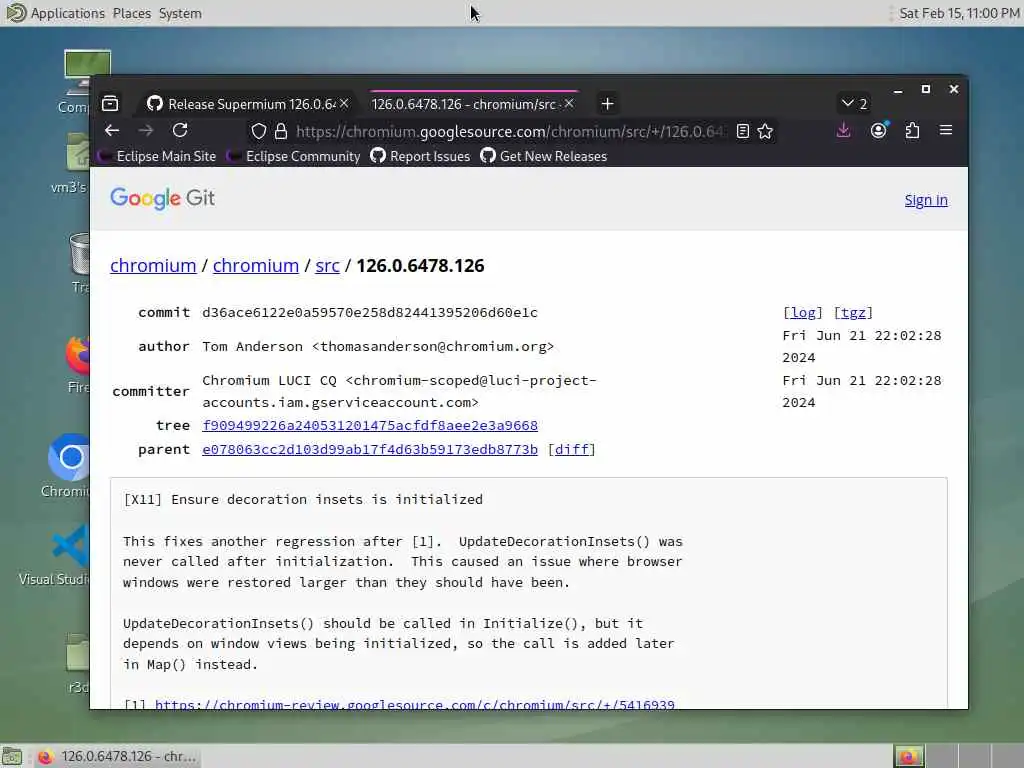Open the second chromium breadcrumb link
The image size is (1024, 768).
pos(255,266)
